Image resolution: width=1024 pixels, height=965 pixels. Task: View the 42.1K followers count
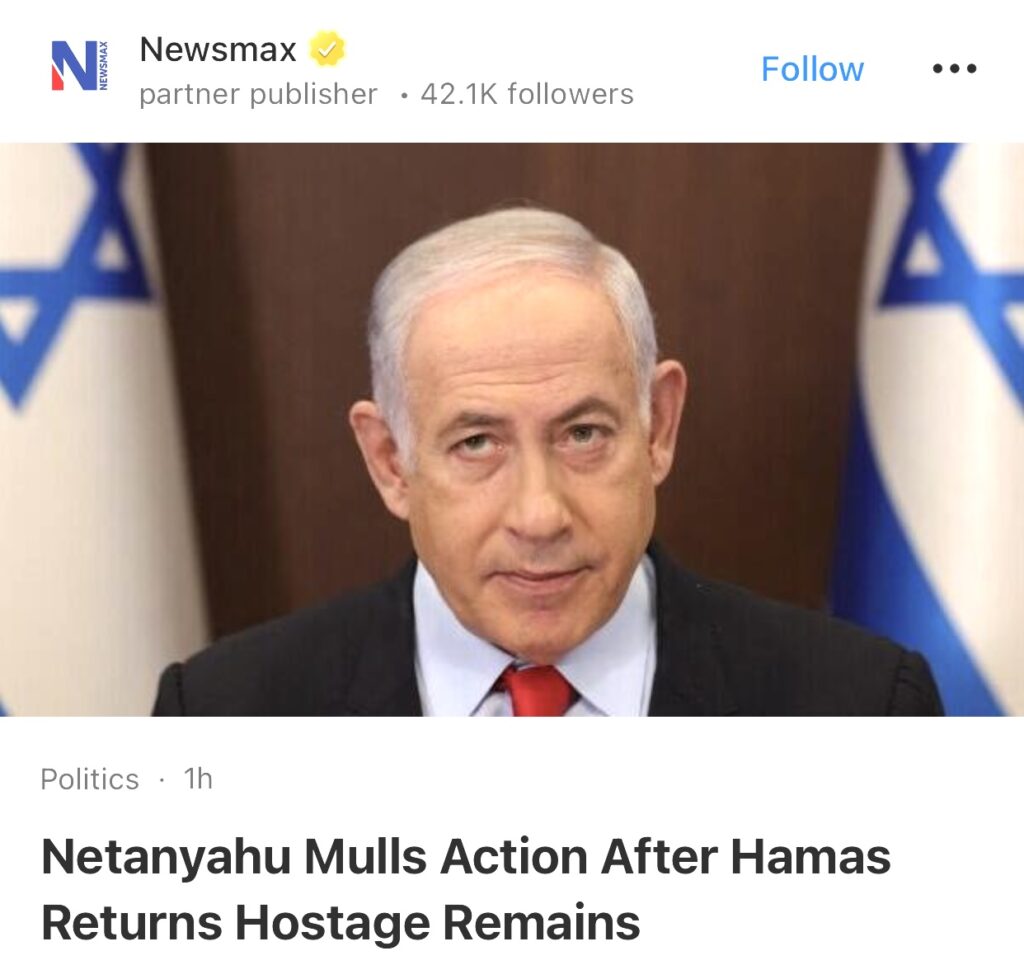(527, 94)
